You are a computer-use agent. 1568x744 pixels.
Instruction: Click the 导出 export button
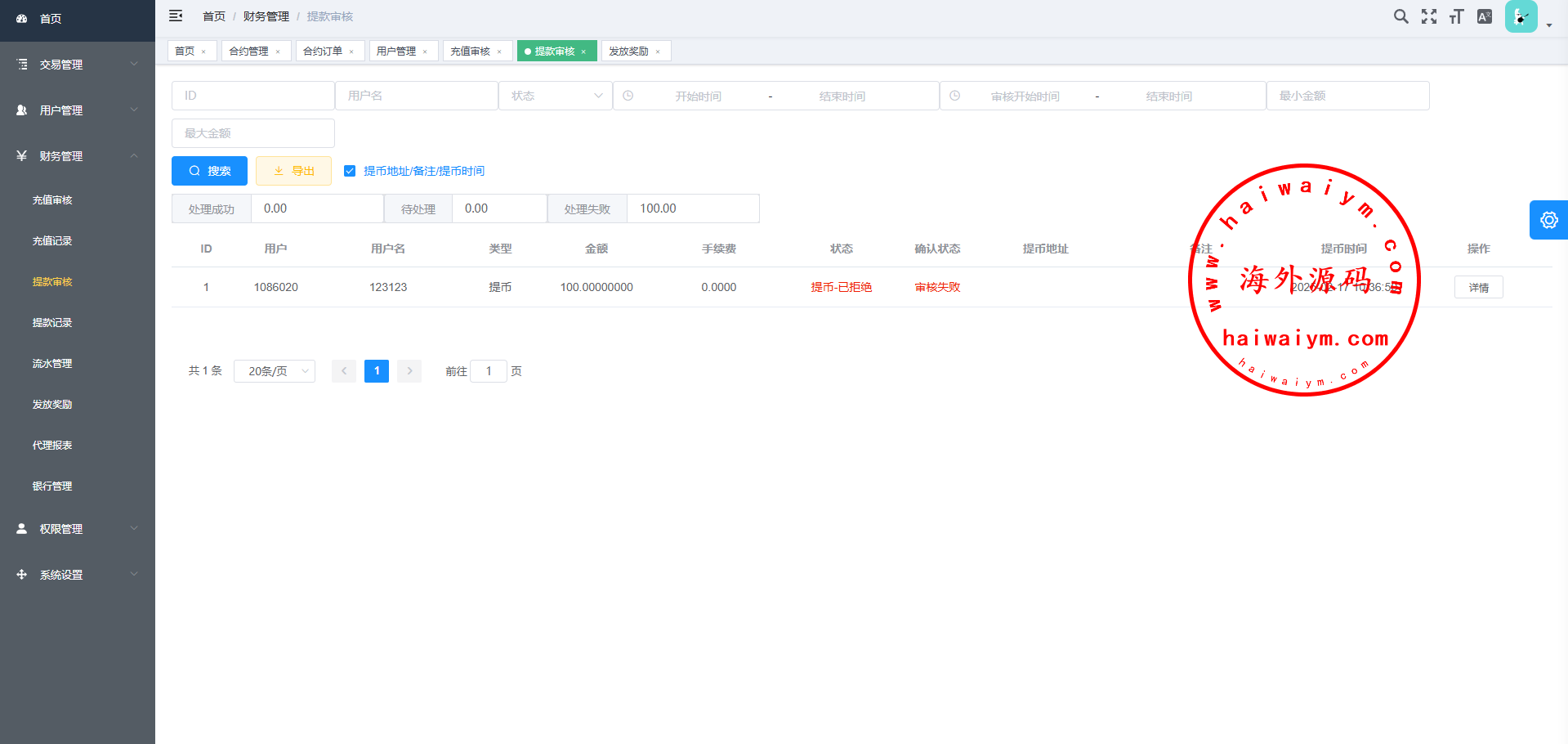point(293,171)
